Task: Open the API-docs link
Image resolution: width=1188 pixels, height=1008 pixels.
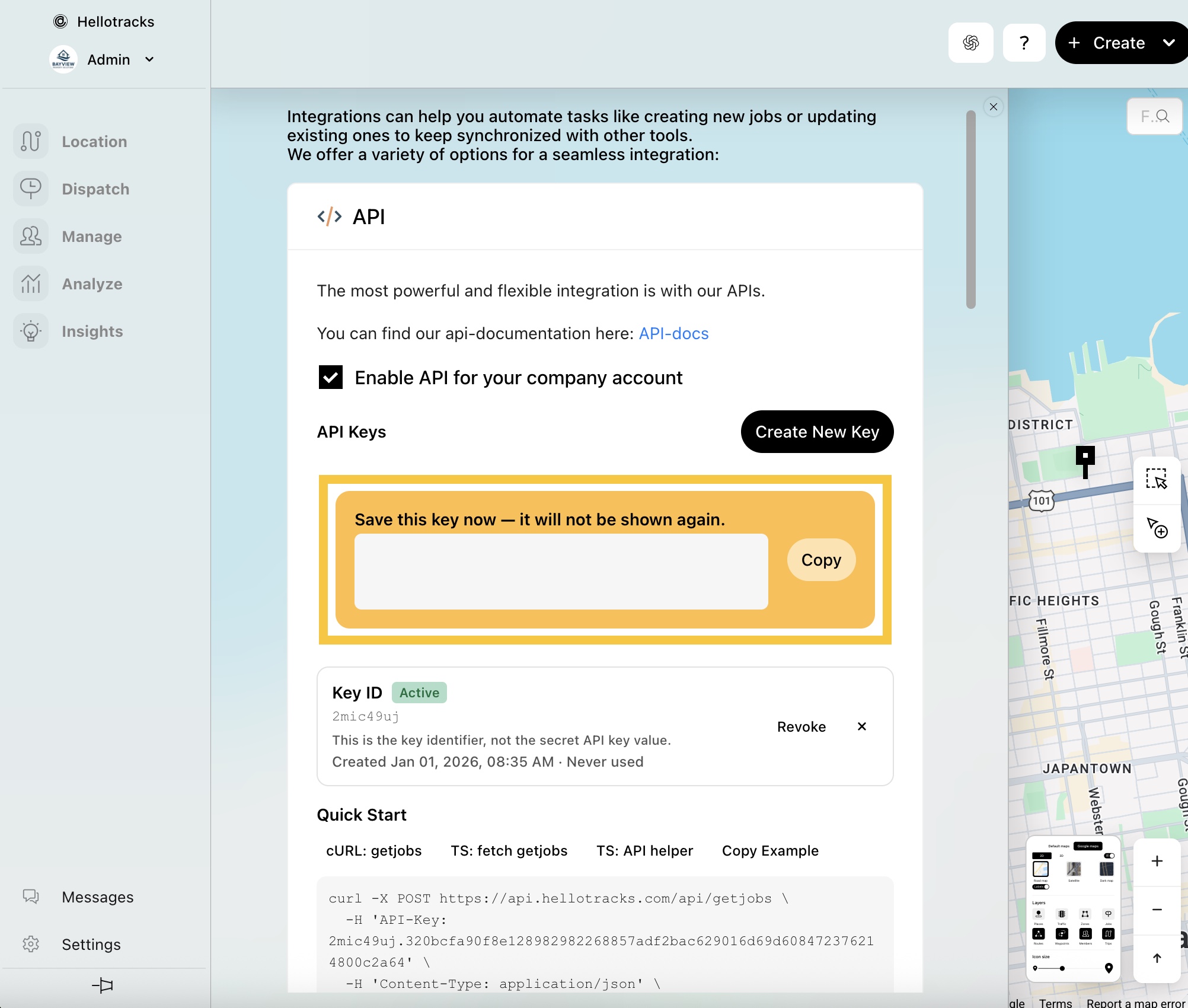Action: pos(673,333)
